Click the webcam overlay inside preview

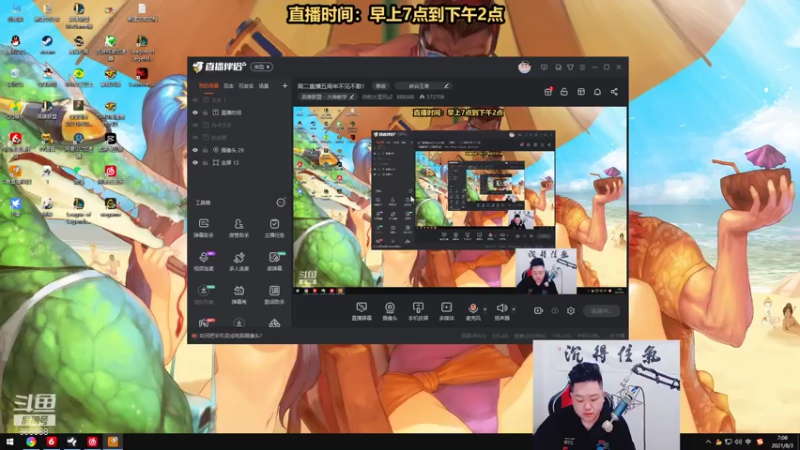[x=546, y=271]
